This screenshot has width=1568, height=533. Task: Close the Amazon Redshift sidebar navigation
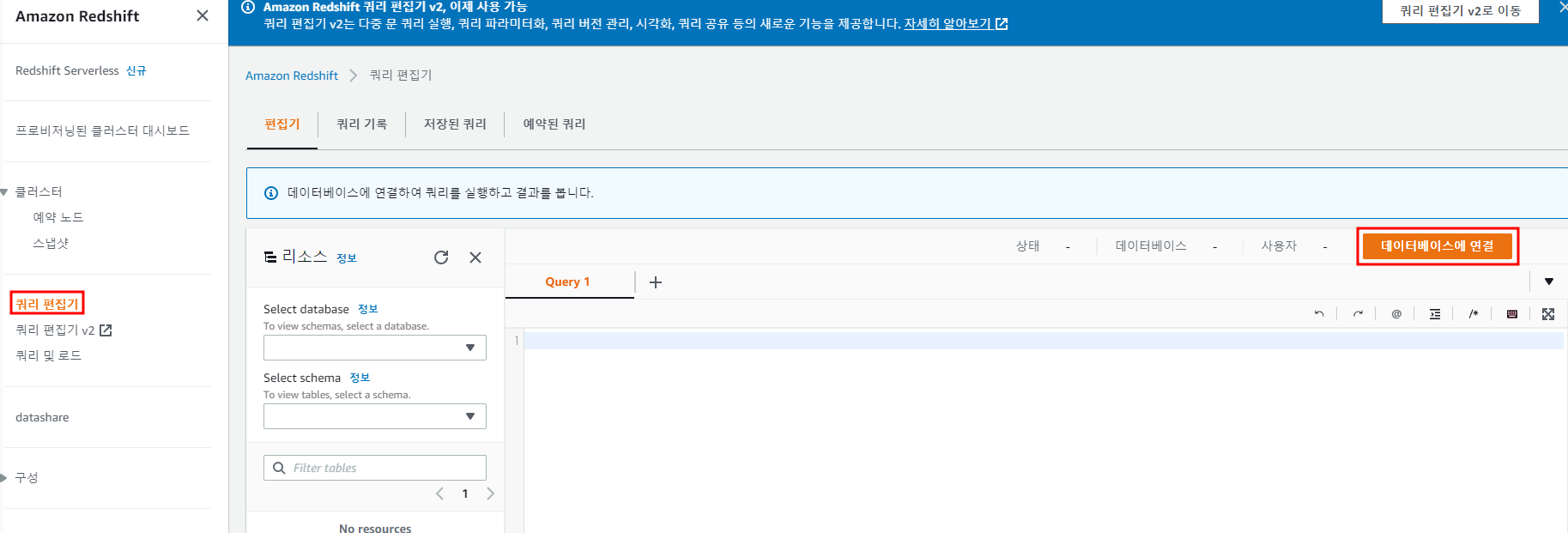(x=203, y=15)
